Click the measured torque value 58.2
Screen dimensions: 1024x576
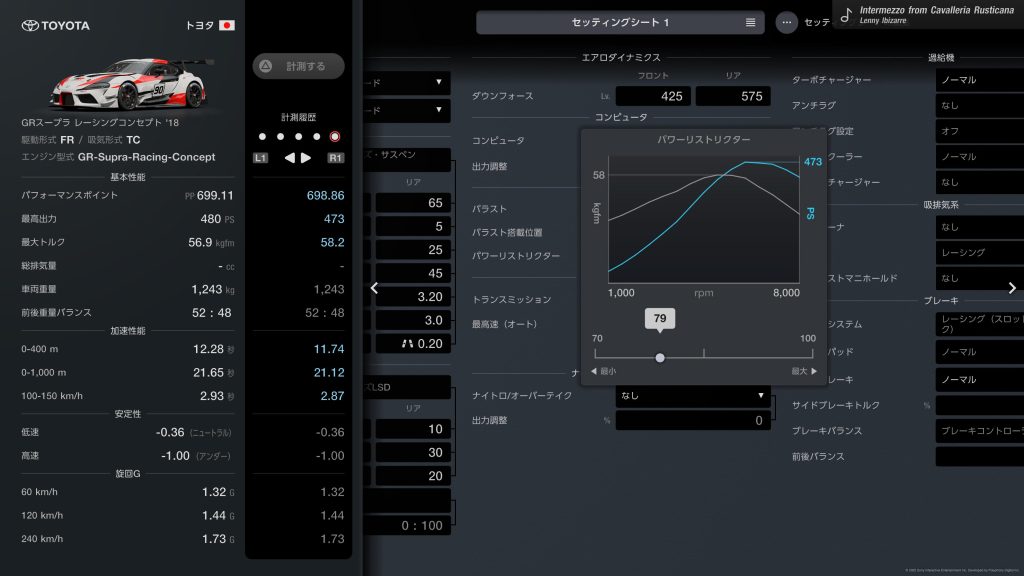pos(332,242)
